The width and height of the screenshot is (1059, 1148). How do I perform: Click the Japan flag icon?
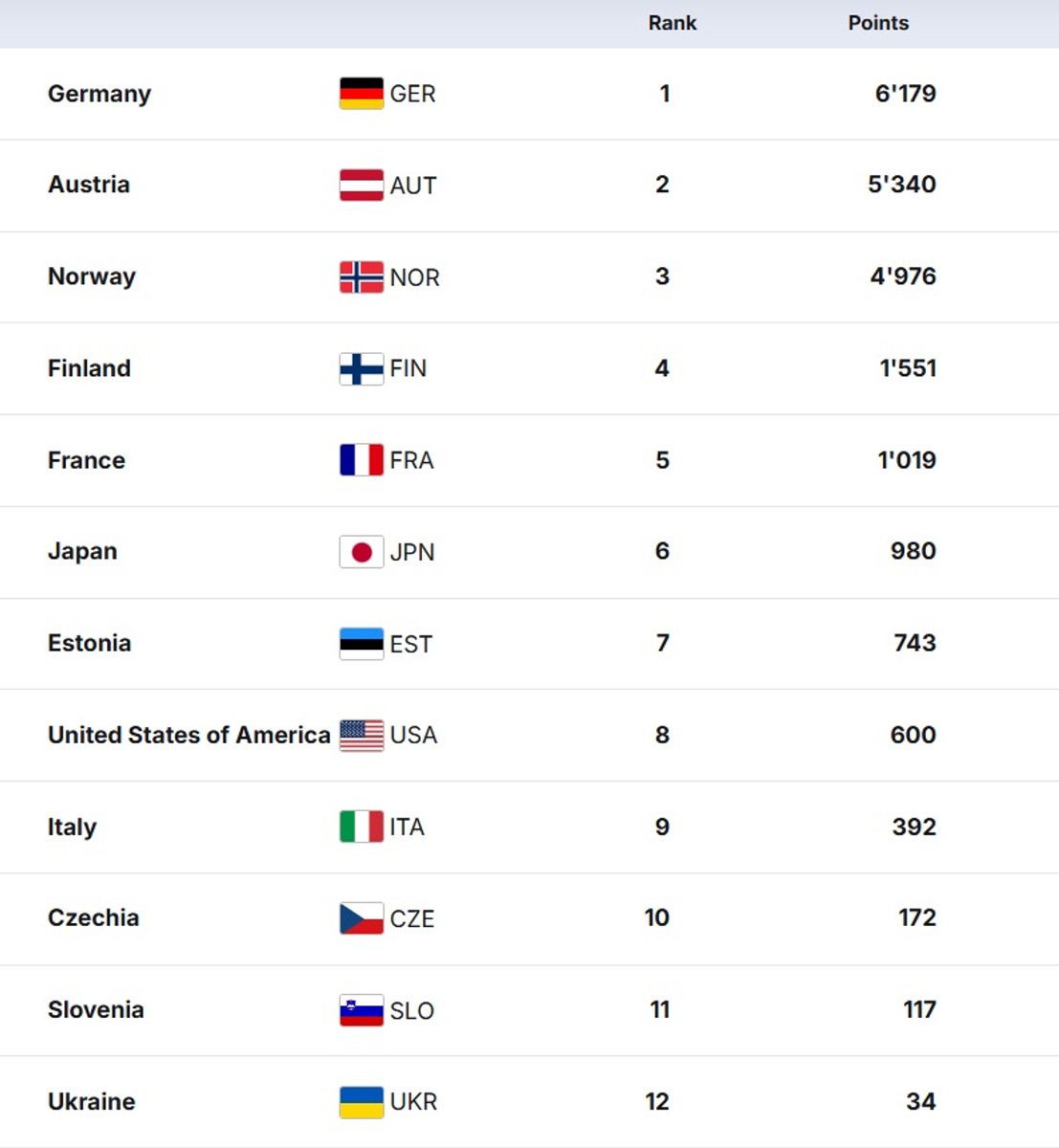[x=362, y=552]
